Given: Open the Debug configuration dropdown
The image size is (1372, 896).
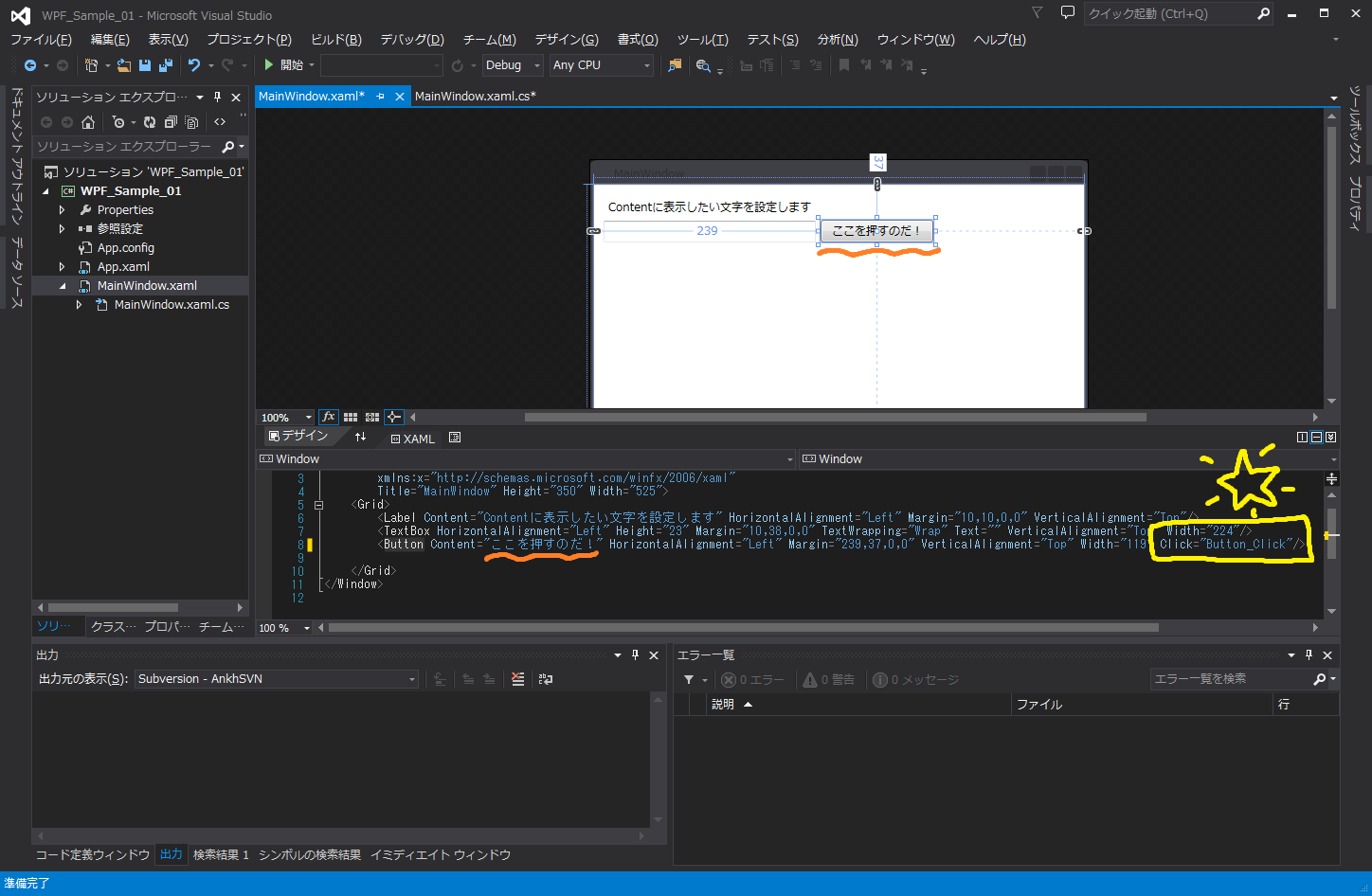Looking at the screenshot, I should click(513, 65).
